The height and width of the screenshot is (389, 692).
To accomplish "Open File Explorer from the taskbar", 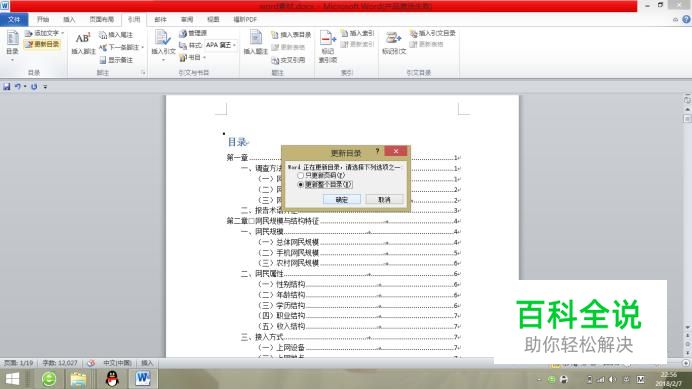I will click(79, 379).
